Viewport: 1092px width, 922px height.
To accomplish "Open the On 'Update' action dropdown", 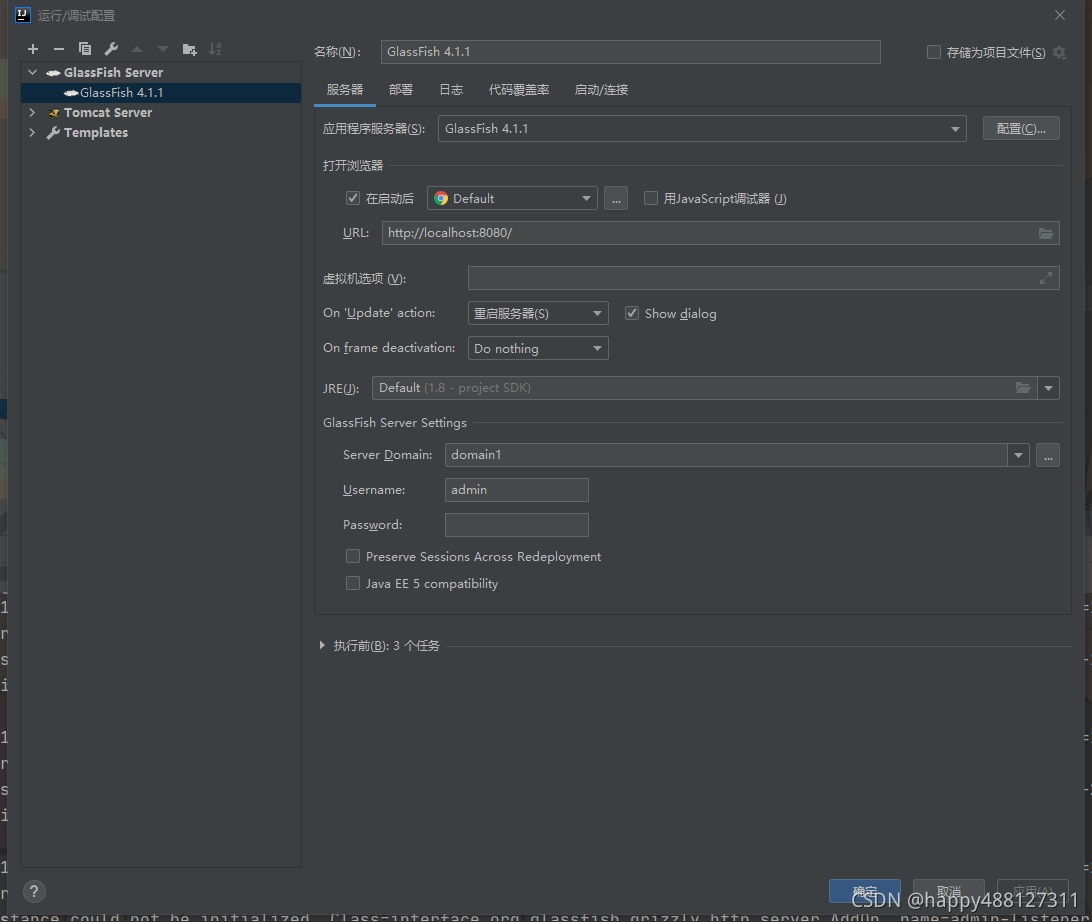I will tap(538, 313).
